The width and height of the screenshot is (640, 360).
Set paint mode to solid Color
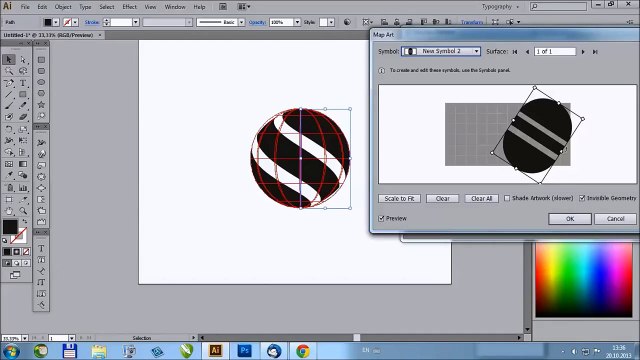tap(7, 252)
